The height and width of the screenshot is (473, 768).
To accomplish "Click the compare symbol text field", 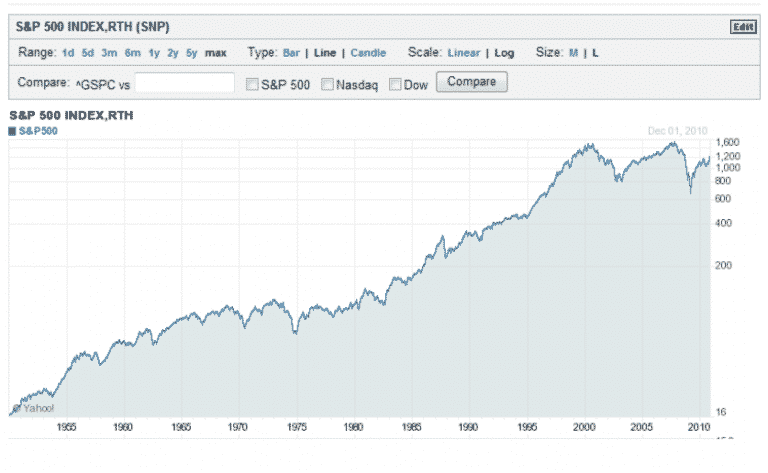I will tap(184, 84).
